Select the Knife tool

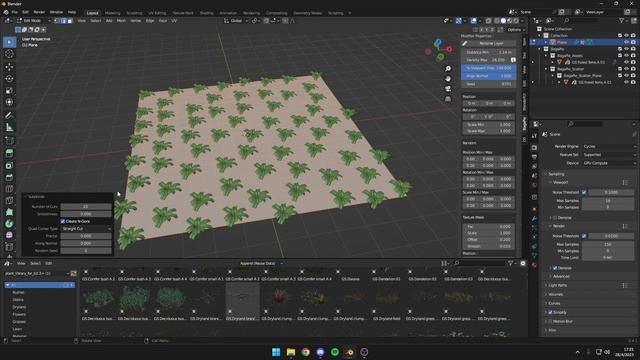point(9,200)
